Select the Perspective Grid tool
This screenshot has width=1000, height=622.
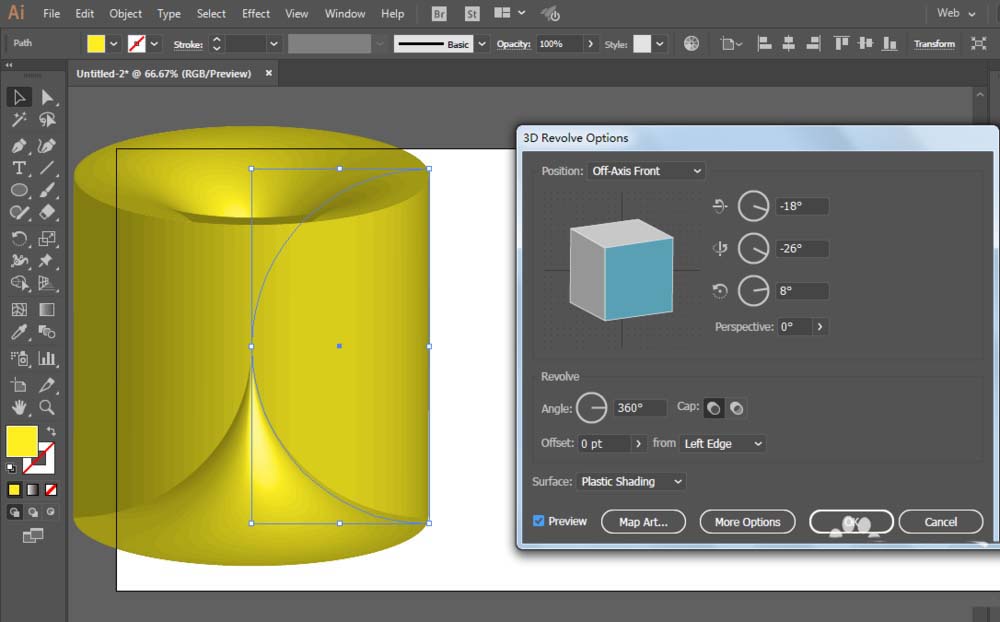click(47, 283)
